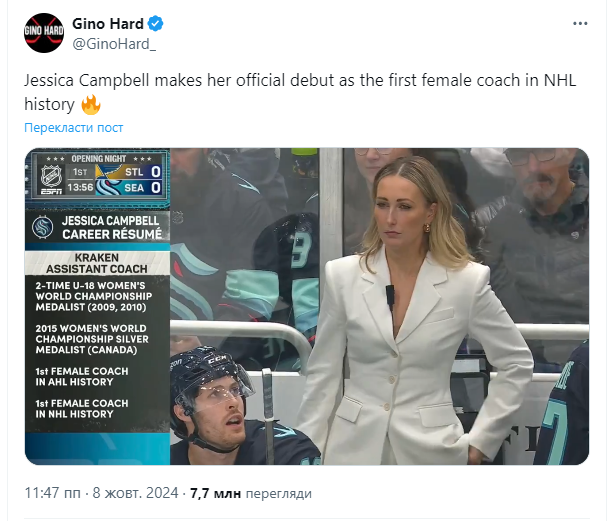
Task: Click the fire emoji in the post
Action: (x=91, y=104)
